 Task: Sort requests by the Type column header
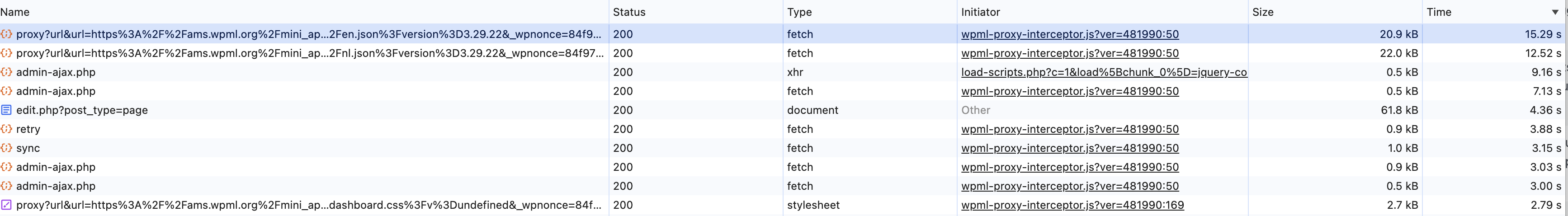[x=799, y=12]
